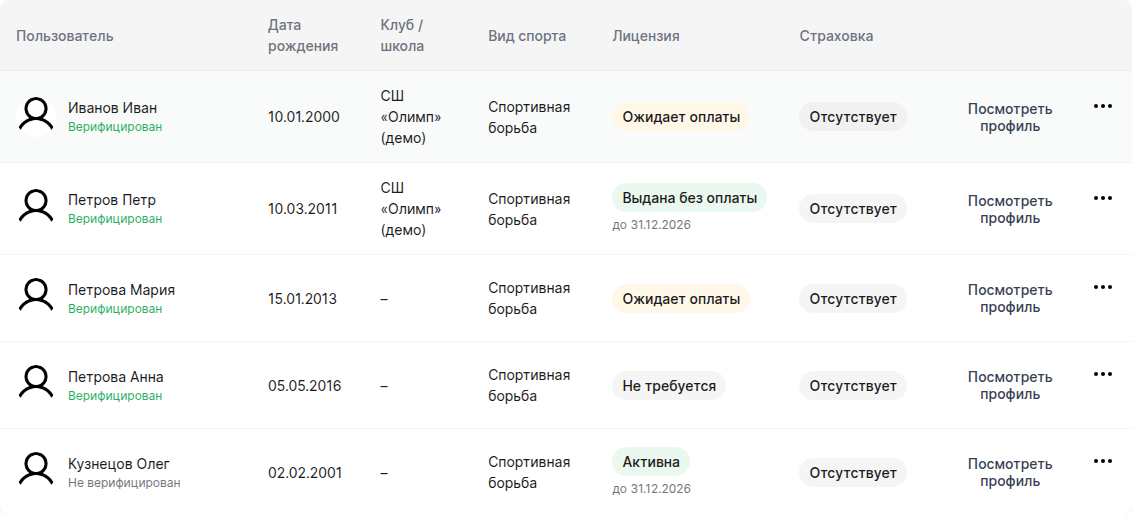Click Иванов Иван's avatar icon

(x=36, y=116)
